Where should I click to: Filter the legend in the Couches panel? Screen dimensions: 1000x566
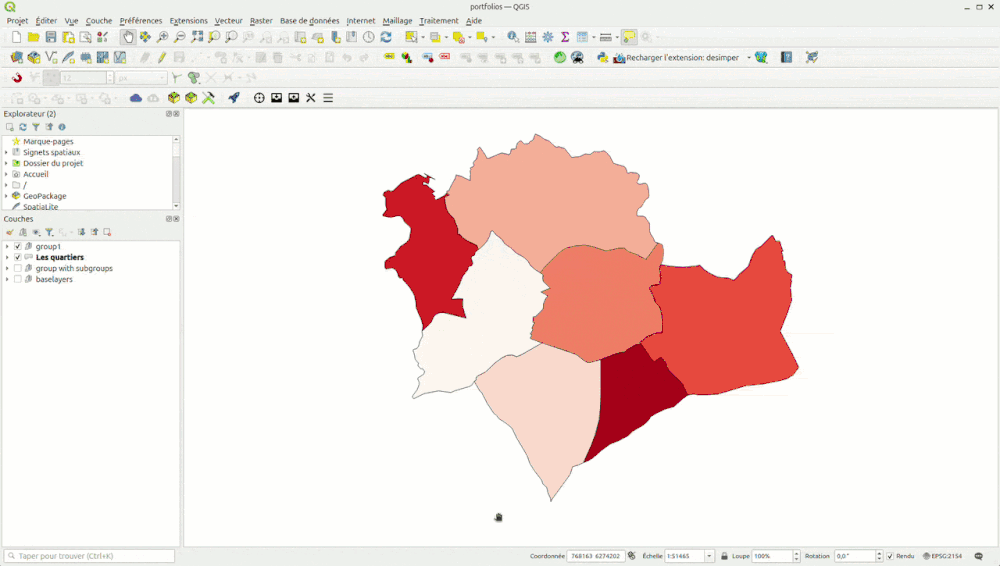coord(48,232)
